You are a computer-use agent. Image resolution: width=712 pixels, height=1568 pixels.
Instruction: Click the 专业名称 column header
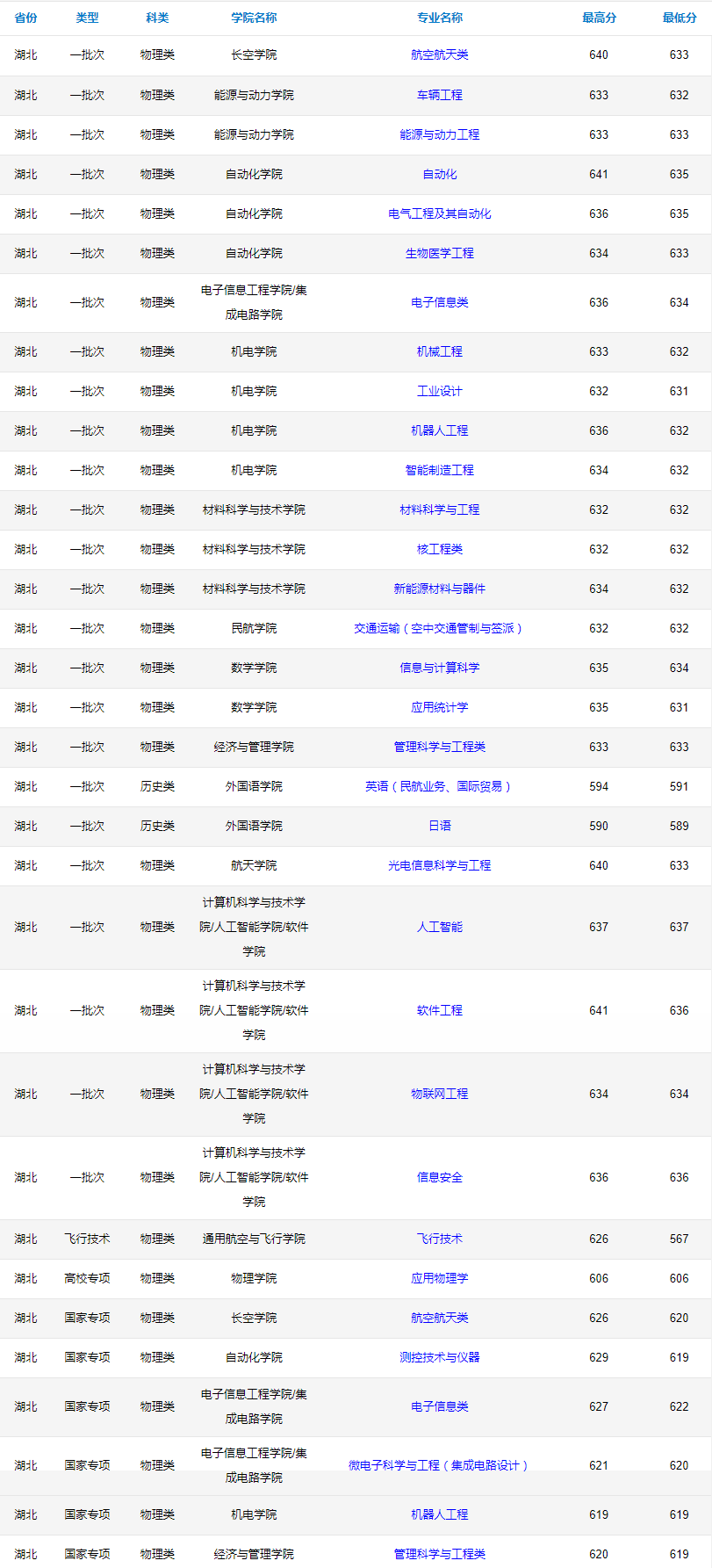pos(439,18)
